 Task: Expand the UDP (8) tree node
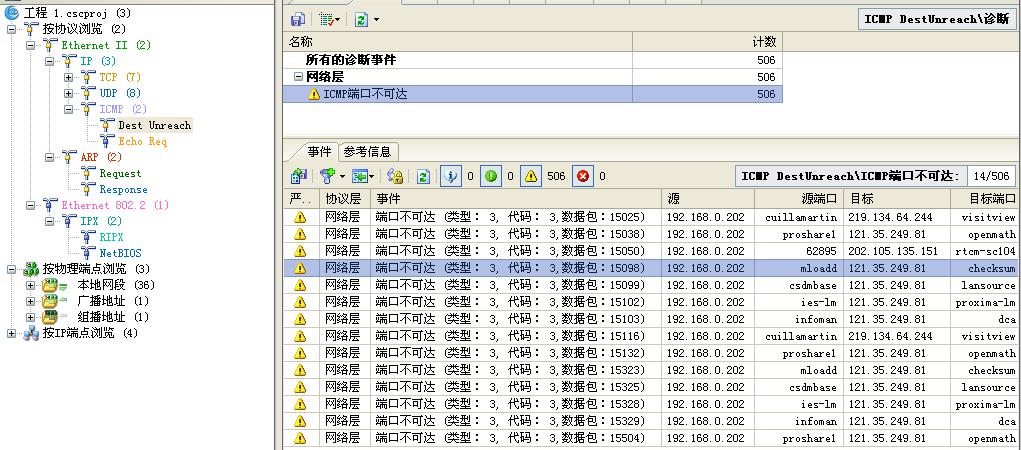pyautogui.click(x=68, y=93)
